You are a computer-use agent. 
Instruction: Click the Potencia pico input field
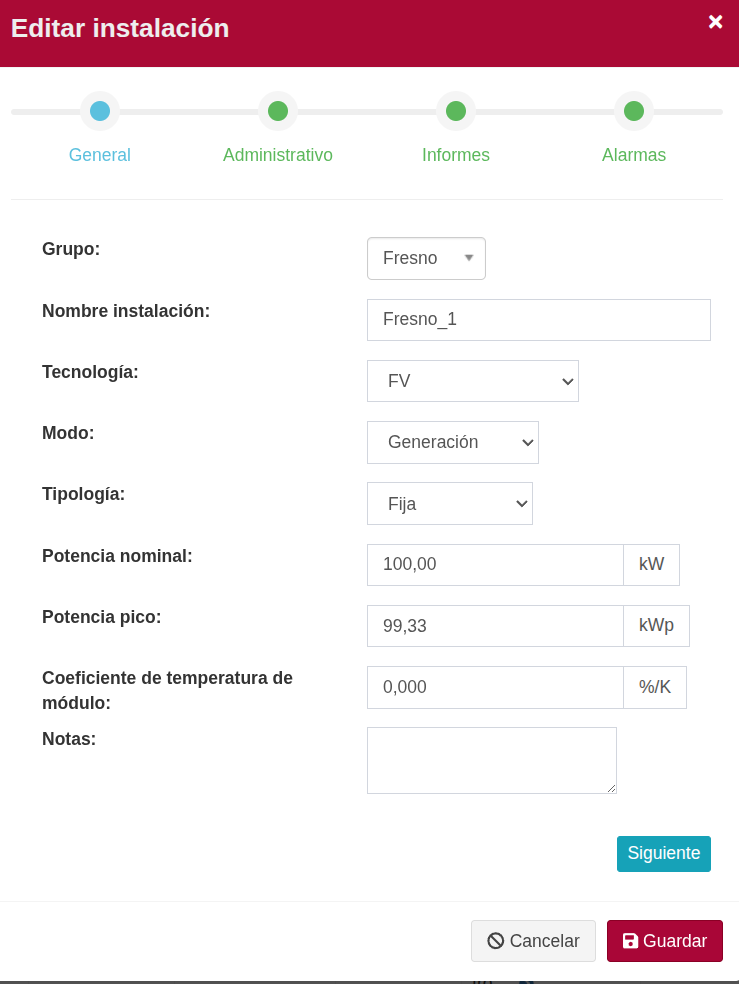pos(495,626)
